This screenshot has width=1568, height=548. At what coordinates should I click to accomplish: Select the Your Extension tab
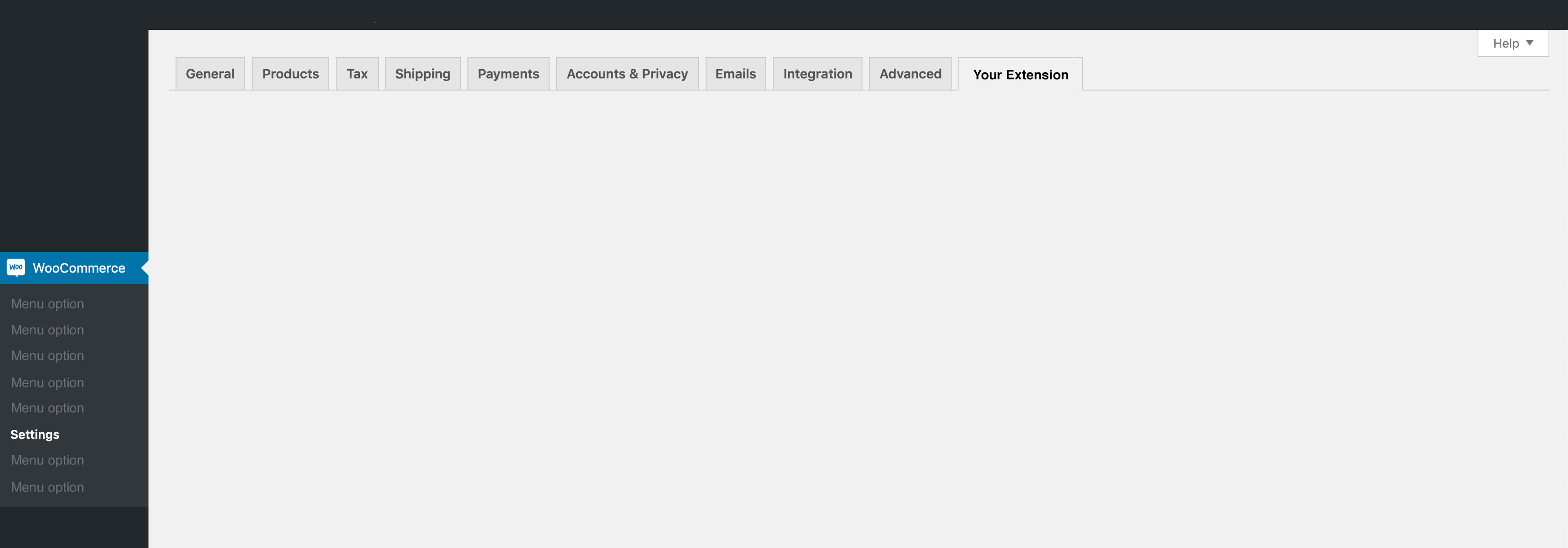[1020, 74]
